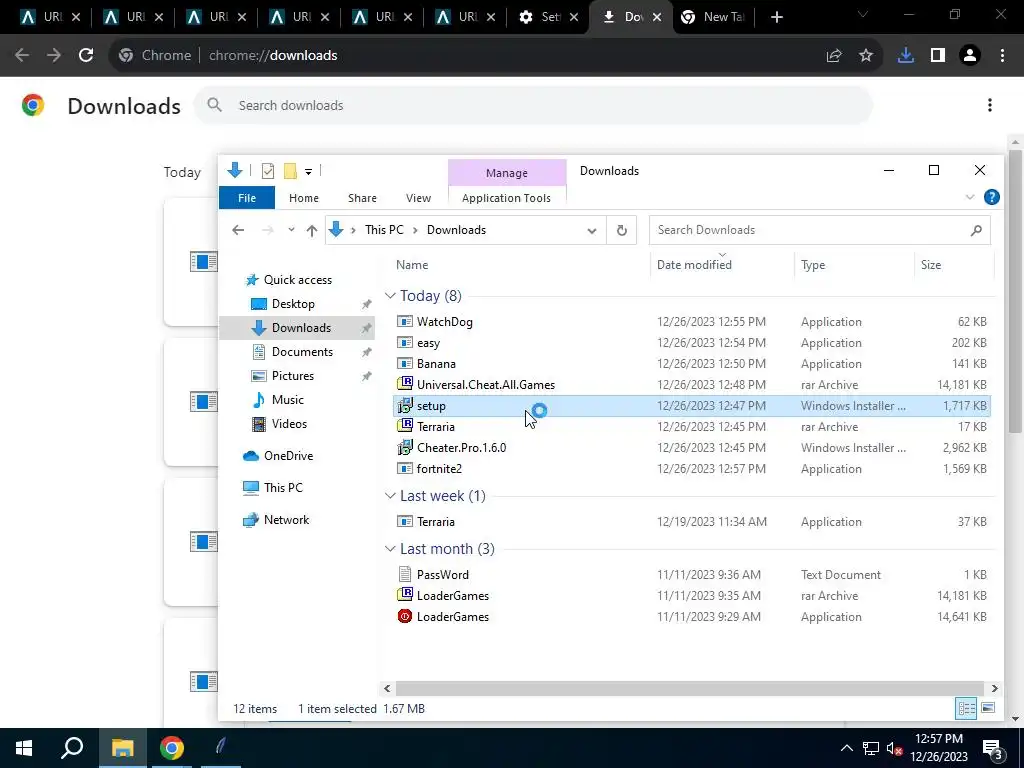Collapse the Today group
Screen dimensions: 1024x768
(x=390, y=296)
